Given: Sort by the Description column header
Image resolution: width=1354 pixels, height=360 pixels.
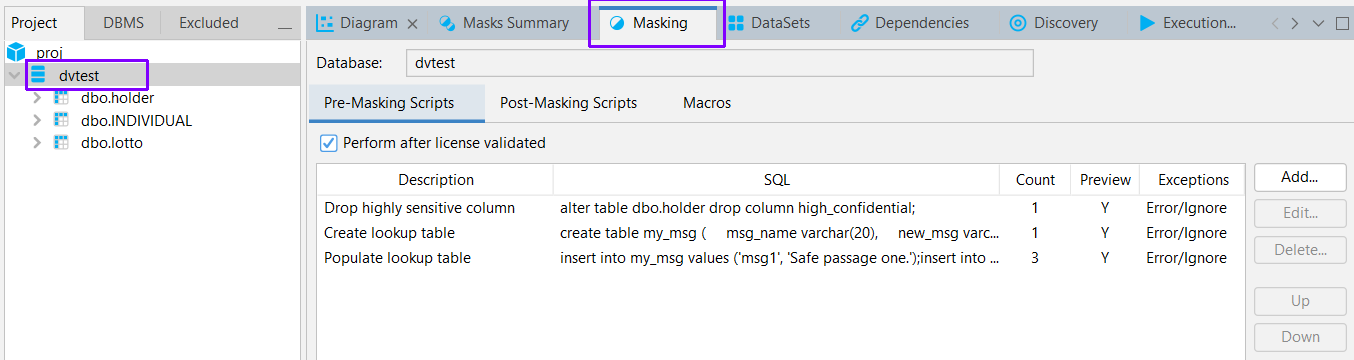Looking at the screenshot, I should pyautogui.click(x=436, y=180).
